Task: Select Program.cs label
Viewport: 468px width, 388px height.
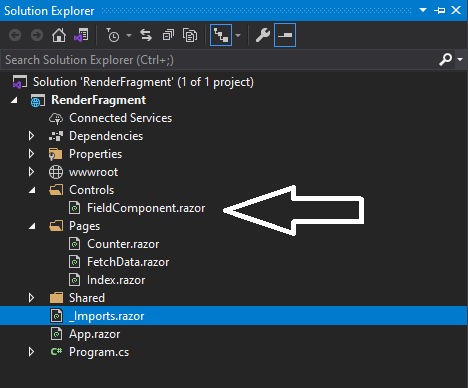Action: coord(99,352)
